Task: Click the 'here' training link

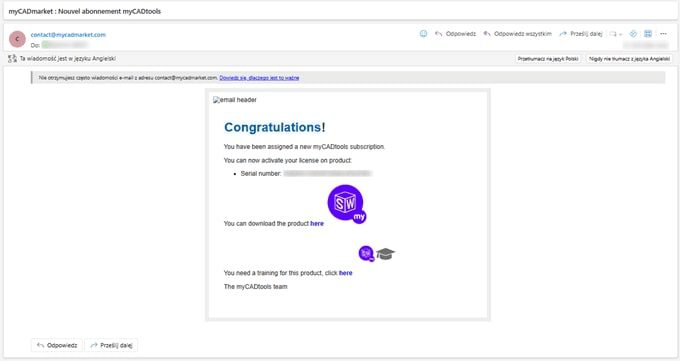Action: pos(346,273)
